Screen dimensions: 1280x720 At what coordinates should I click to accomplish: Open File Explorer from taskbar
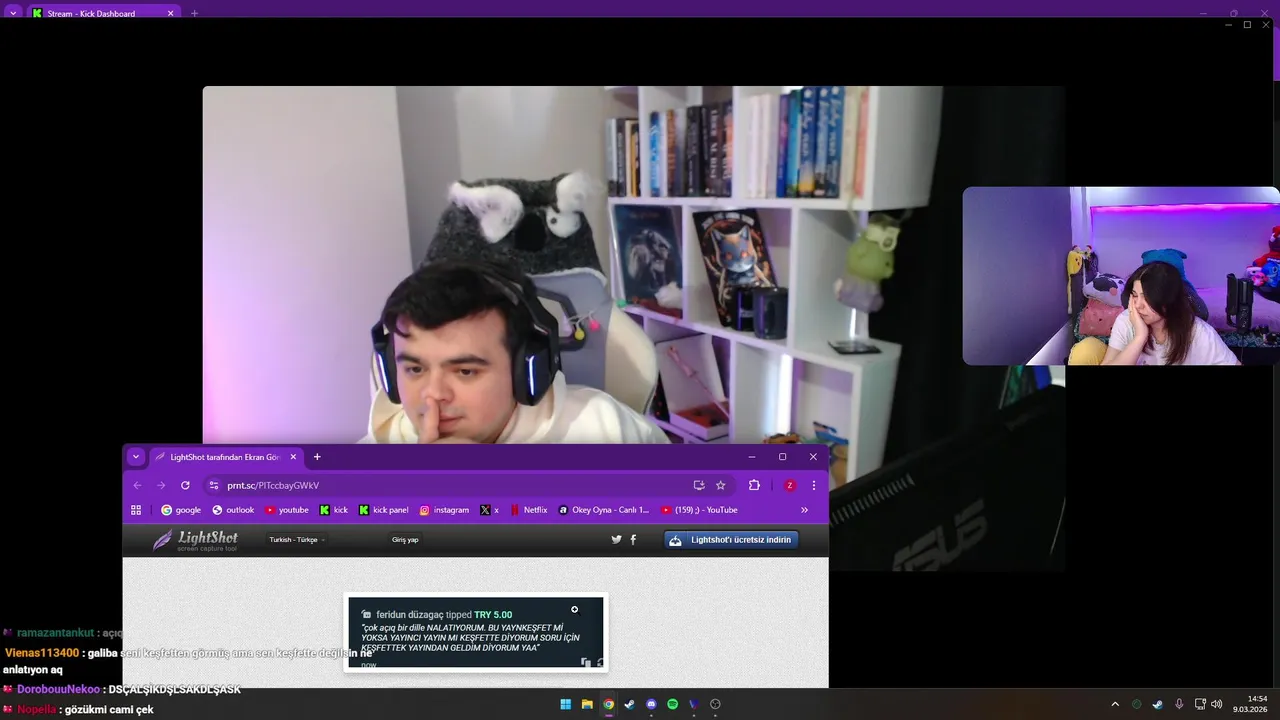[587, 704]
